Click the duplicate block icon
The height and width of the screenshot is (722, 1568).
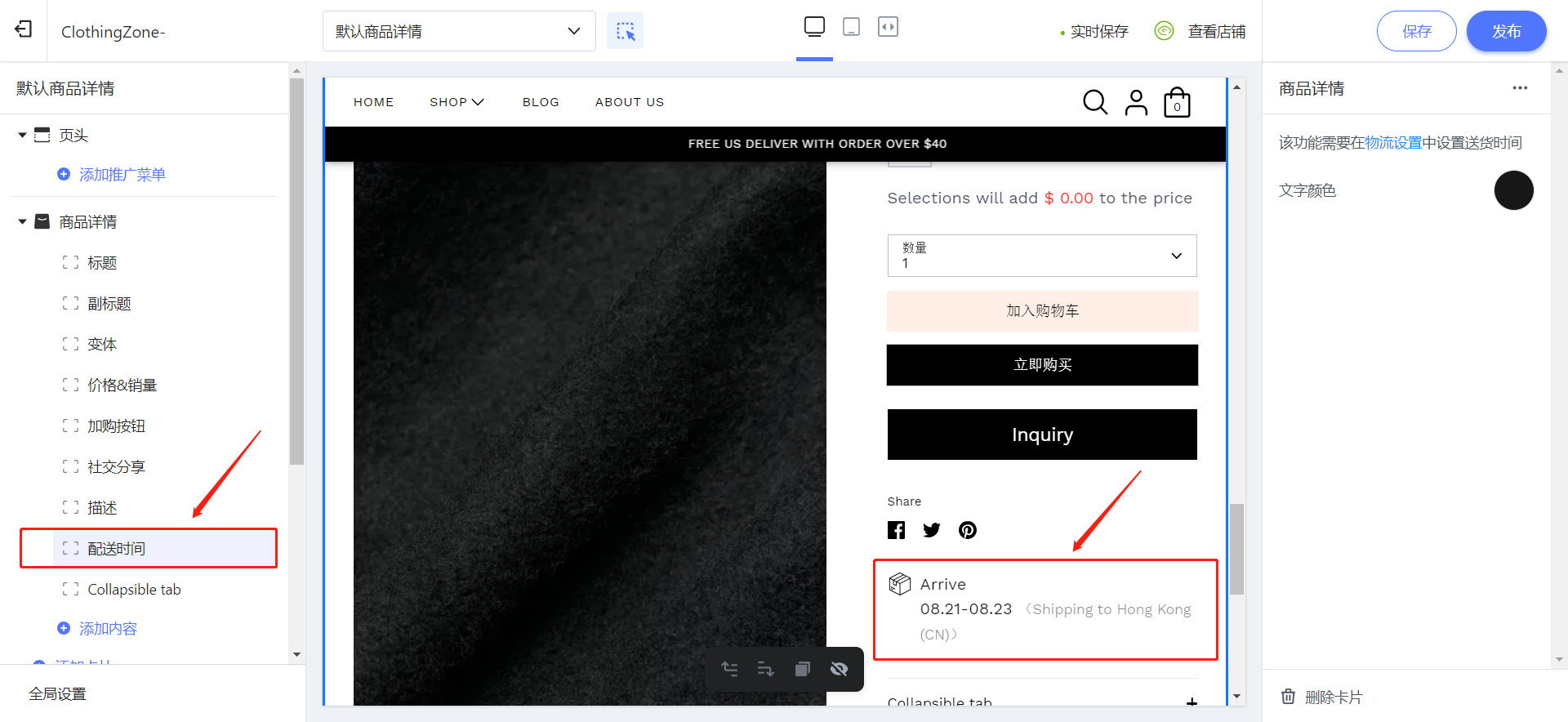click(x=802, y=669)
